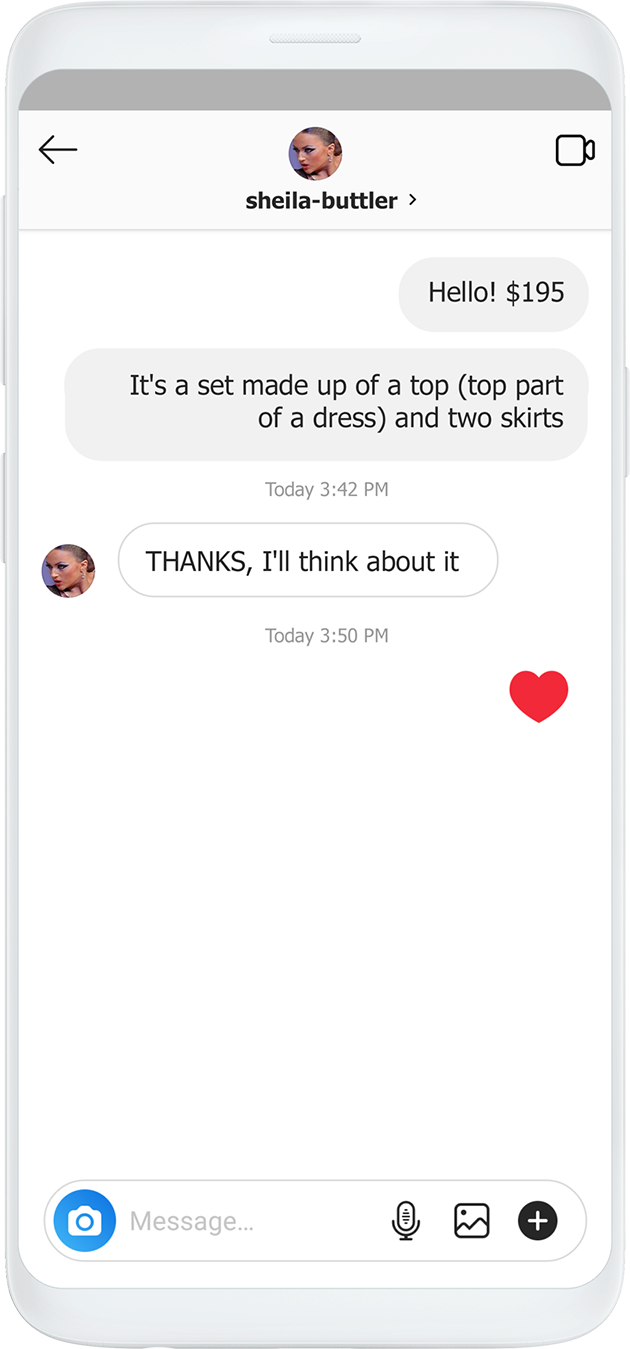
Task: Tap the Today 3:42 PM timestamp
Action: tap(326, 489)
